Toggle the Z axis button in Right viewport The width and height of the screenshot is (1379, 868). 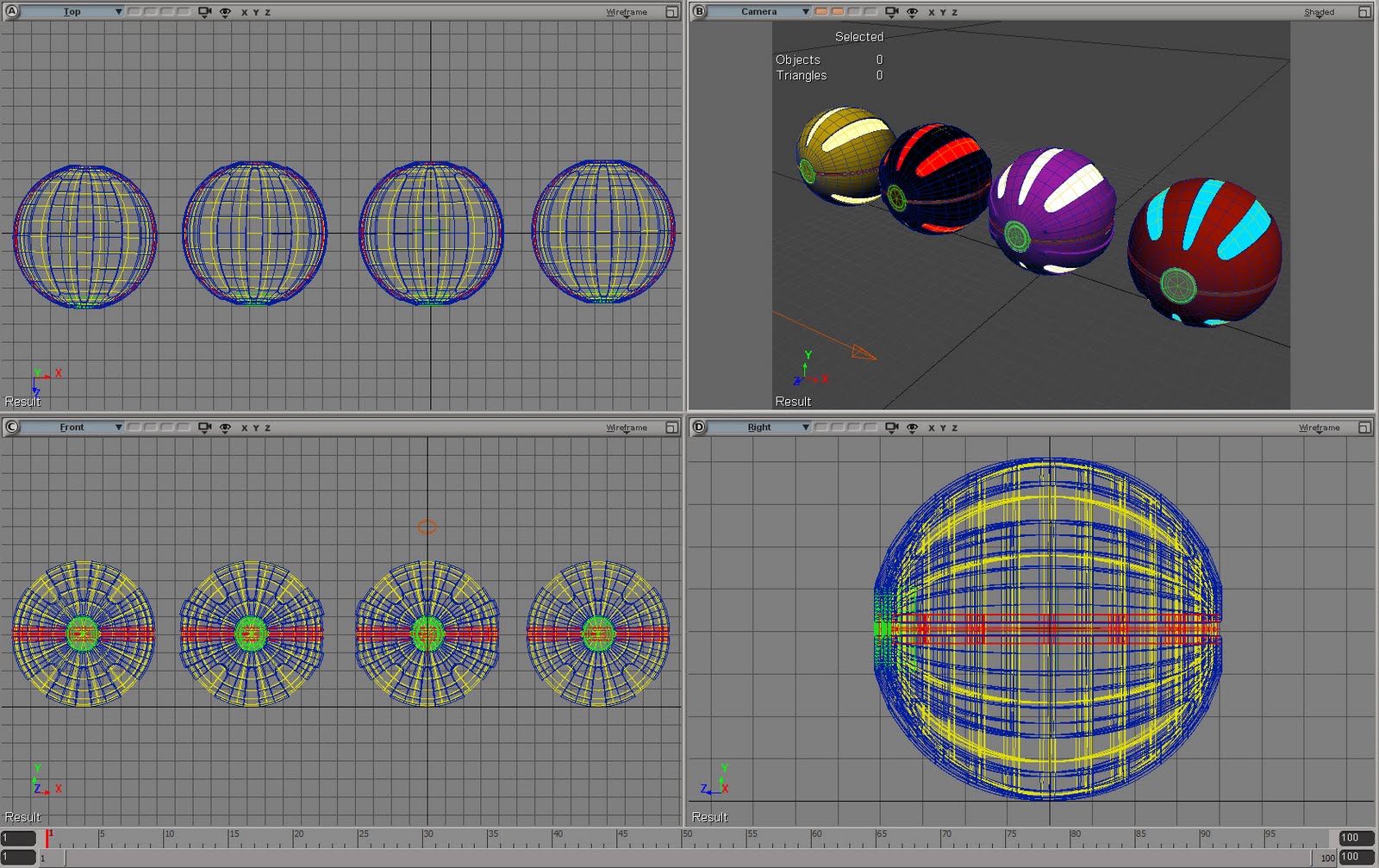point(954,428)
